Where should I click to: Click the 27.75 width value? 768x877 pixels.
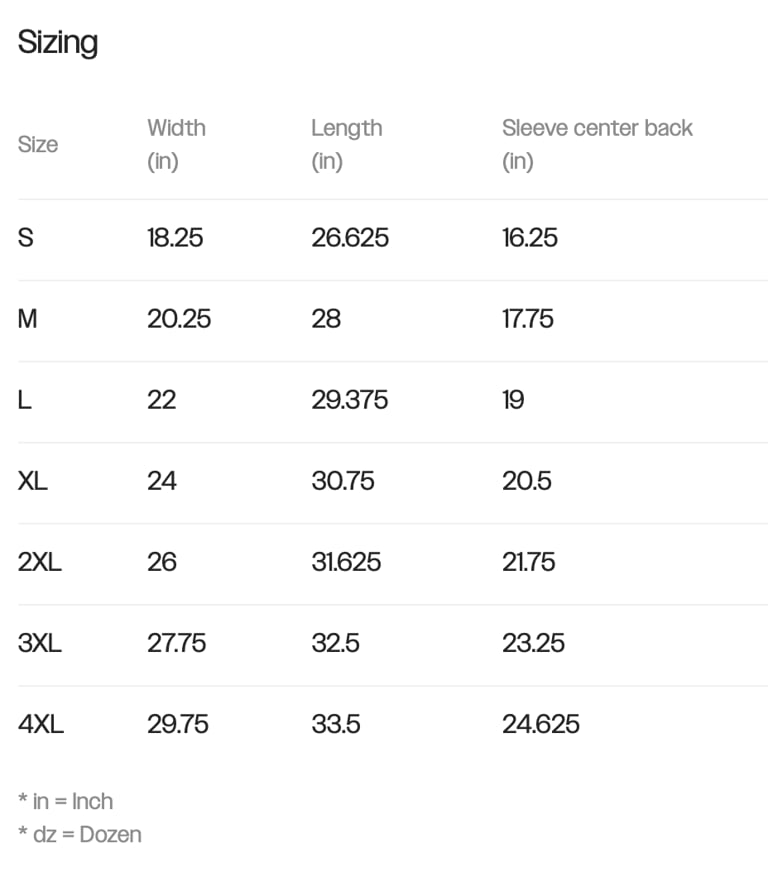(x=177, y=643)
